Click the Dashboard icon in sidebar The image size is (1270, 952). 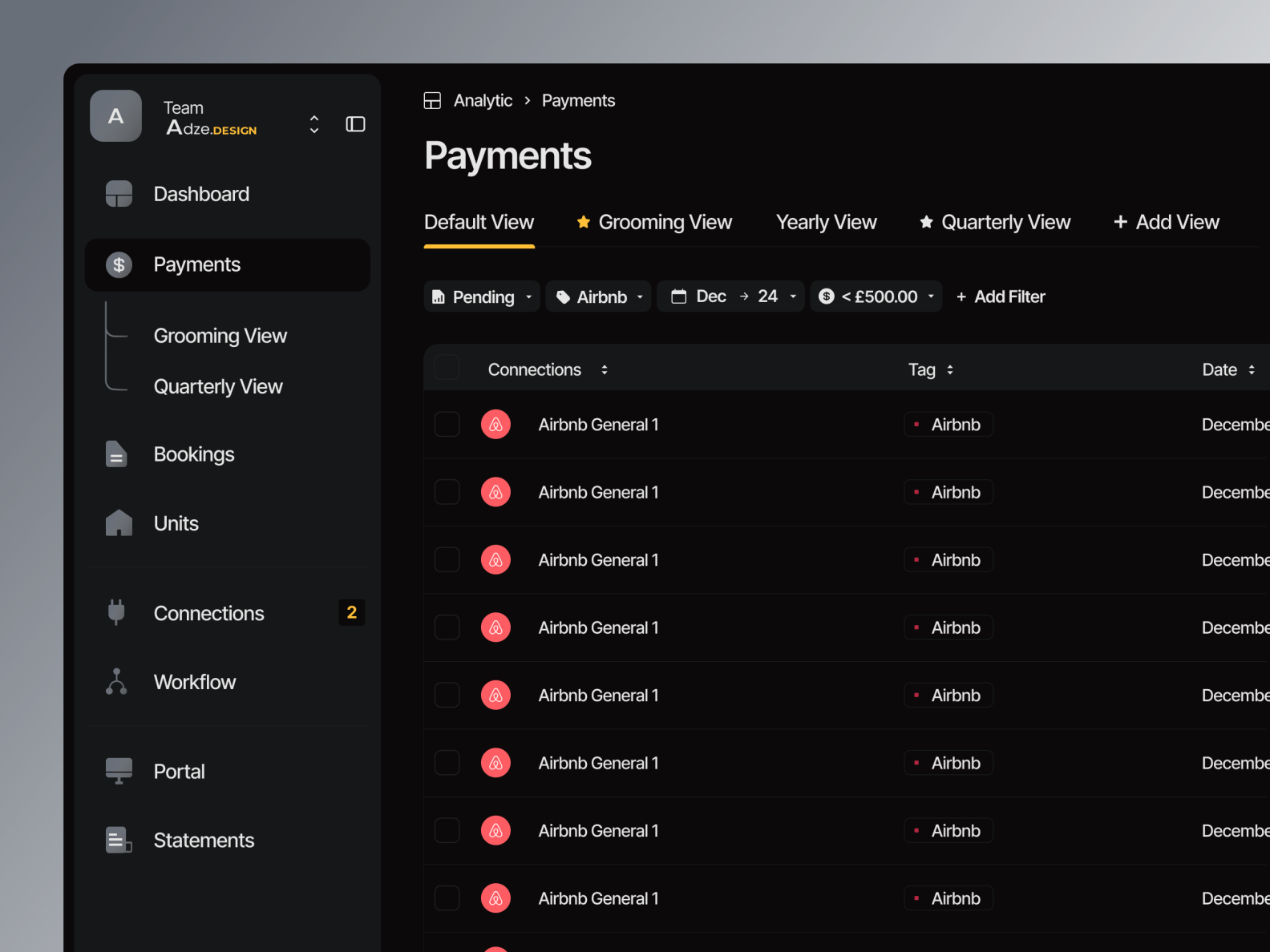(119, 194)
